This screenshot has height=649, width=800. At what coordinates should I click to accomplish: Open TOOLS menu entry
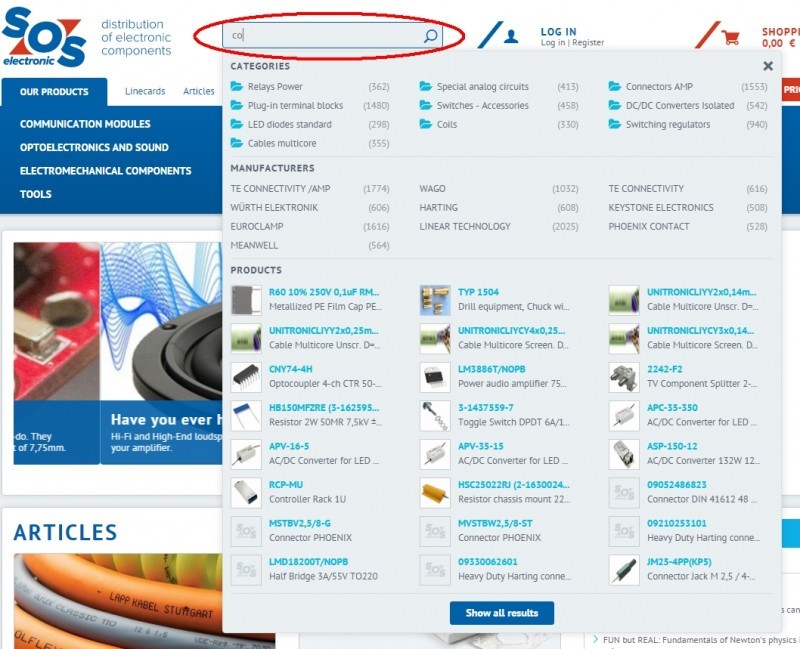tap(36, 194)
